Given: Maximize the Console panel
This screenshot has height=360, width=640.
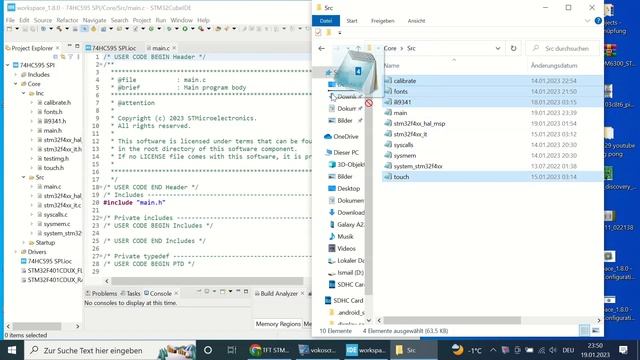Looking at the screenshot, I should click(x=246, y=291).
